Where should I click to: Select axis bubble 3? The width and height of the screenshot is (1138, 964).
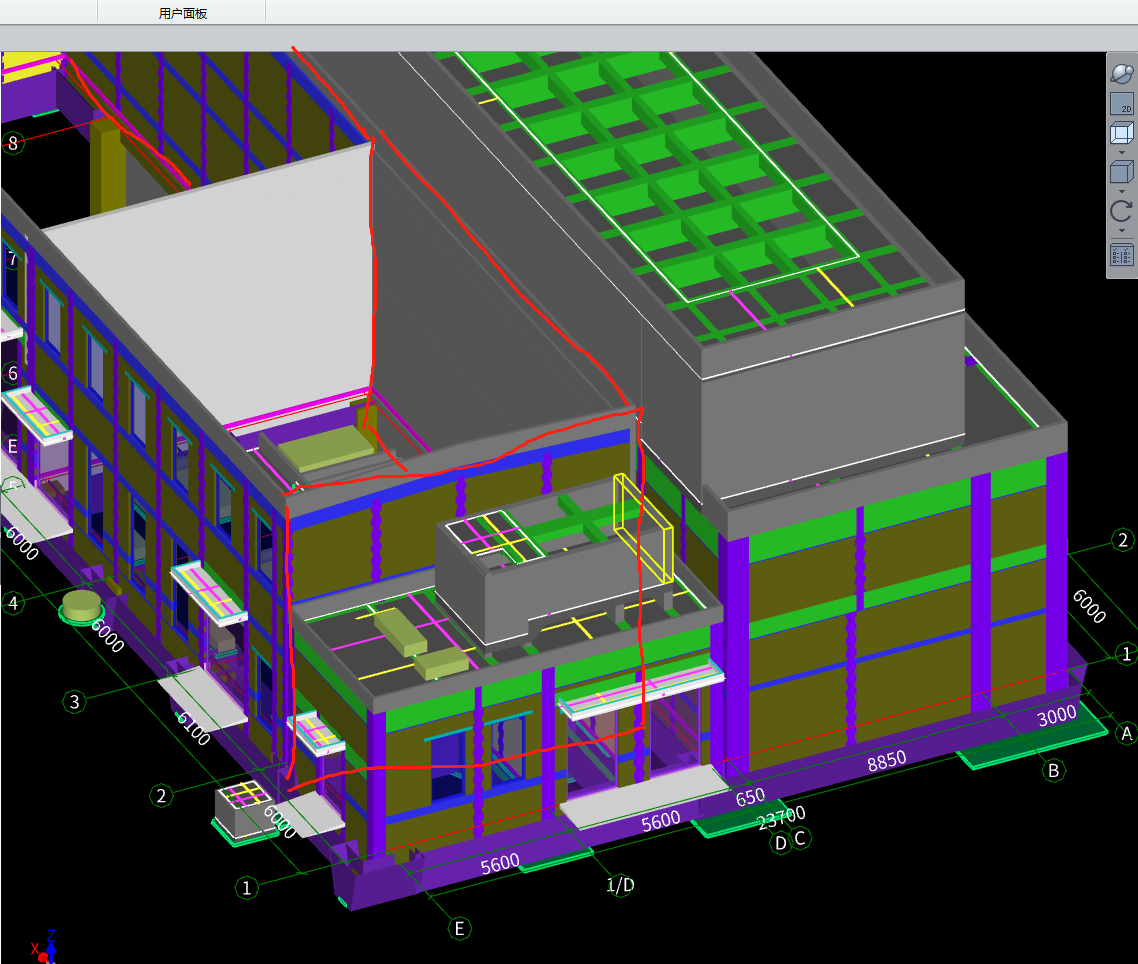tap(74, 702)
